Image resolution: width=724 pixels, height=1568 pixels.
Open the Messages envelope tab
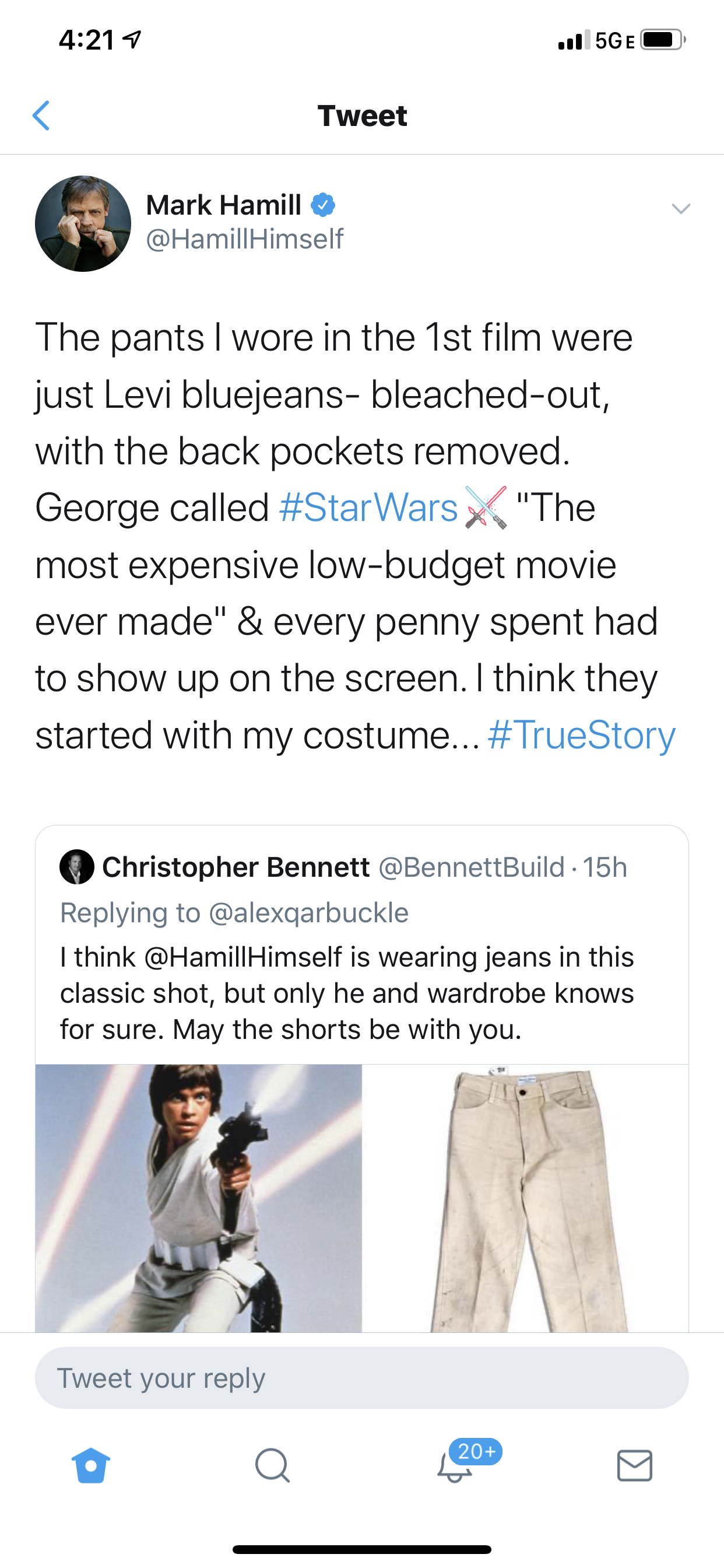pyautogui.click(x=635, y=1465)
